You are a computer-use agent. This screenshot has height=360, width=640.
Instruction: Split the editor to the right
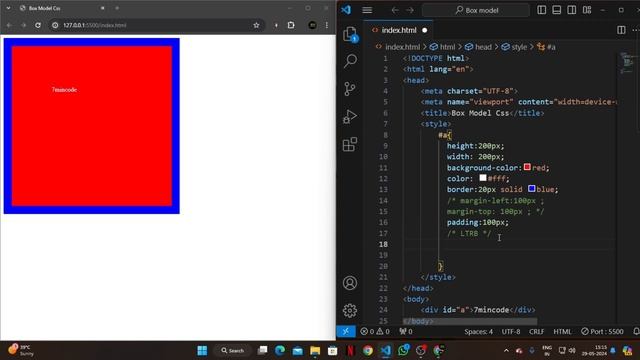tap(621, 30)
